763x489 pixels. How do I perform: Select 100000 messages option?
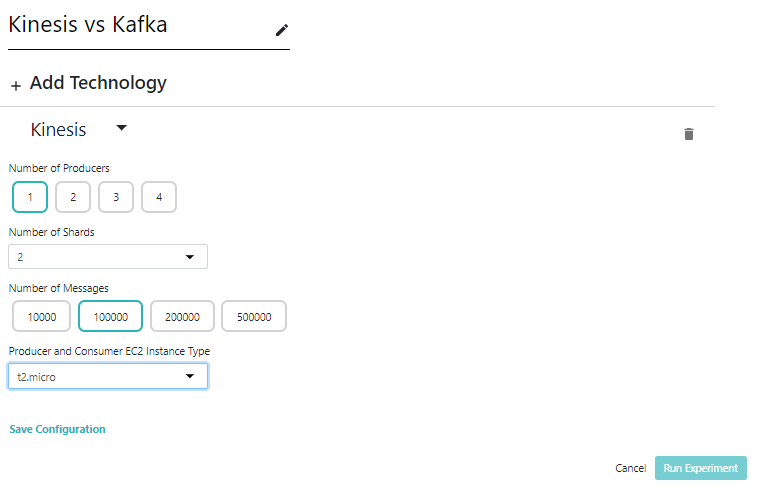coord(111,316)
